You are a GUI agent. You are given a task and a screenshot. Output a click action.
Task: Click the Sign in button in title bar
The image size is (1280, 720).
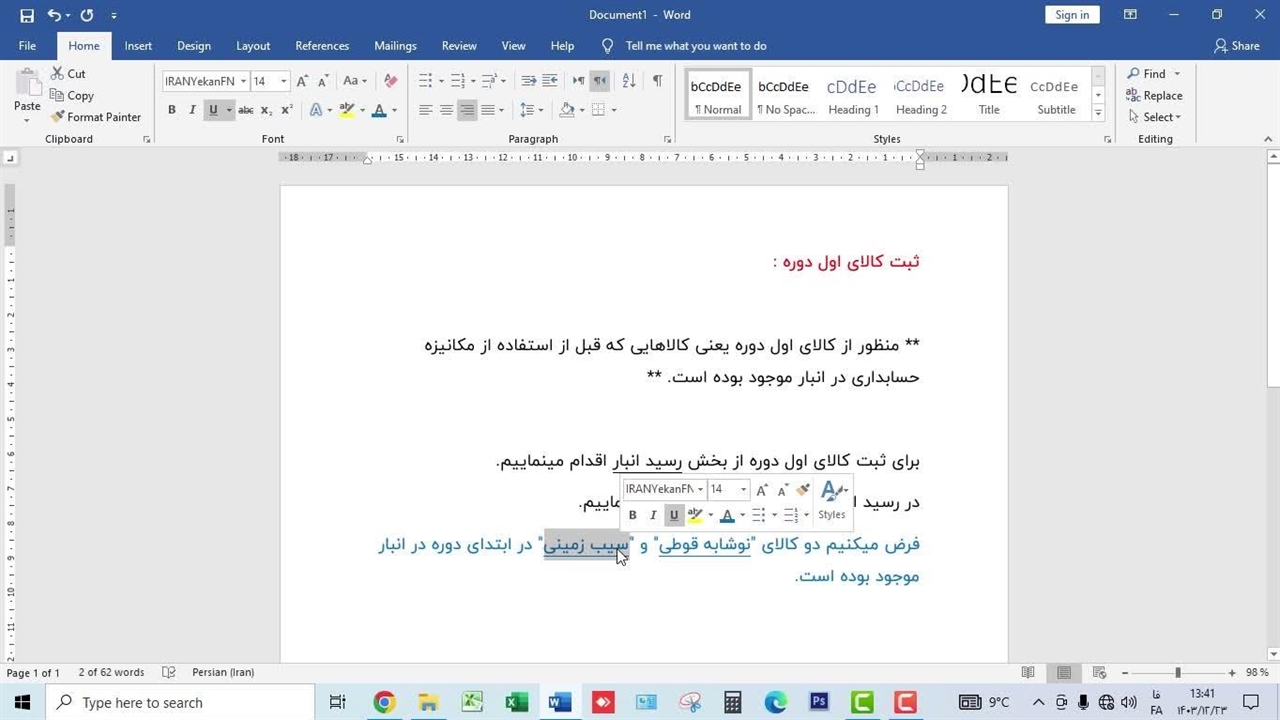coord(1072,15)
